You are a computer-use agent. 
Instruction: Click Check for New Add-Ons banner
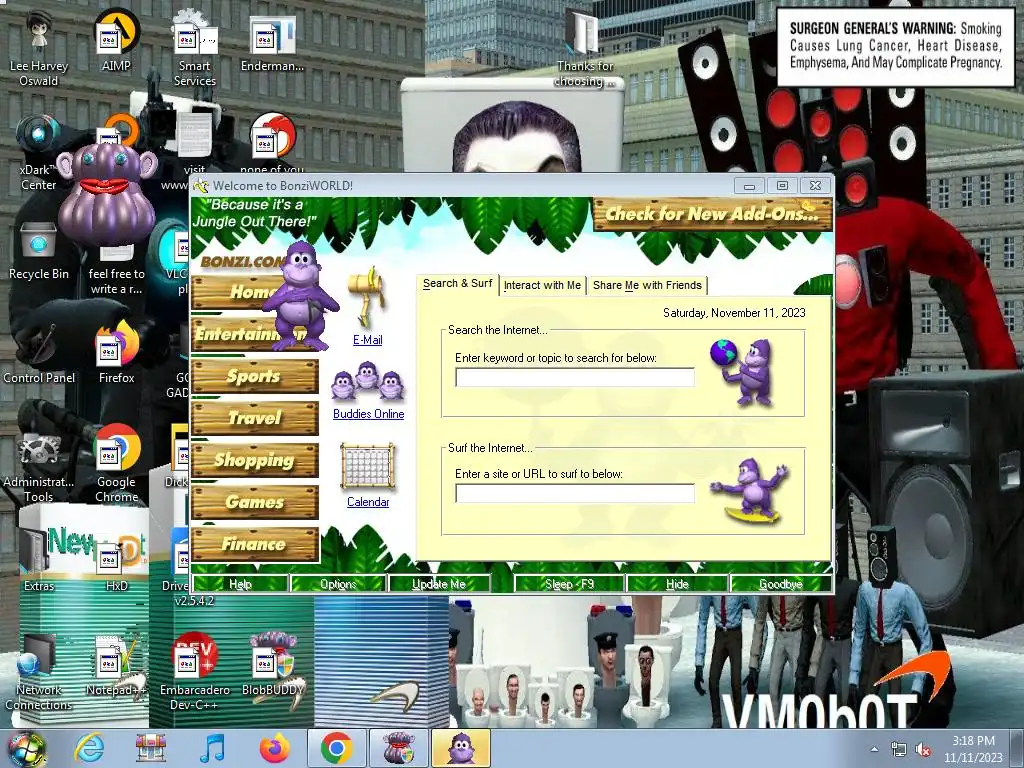[712, 214]
